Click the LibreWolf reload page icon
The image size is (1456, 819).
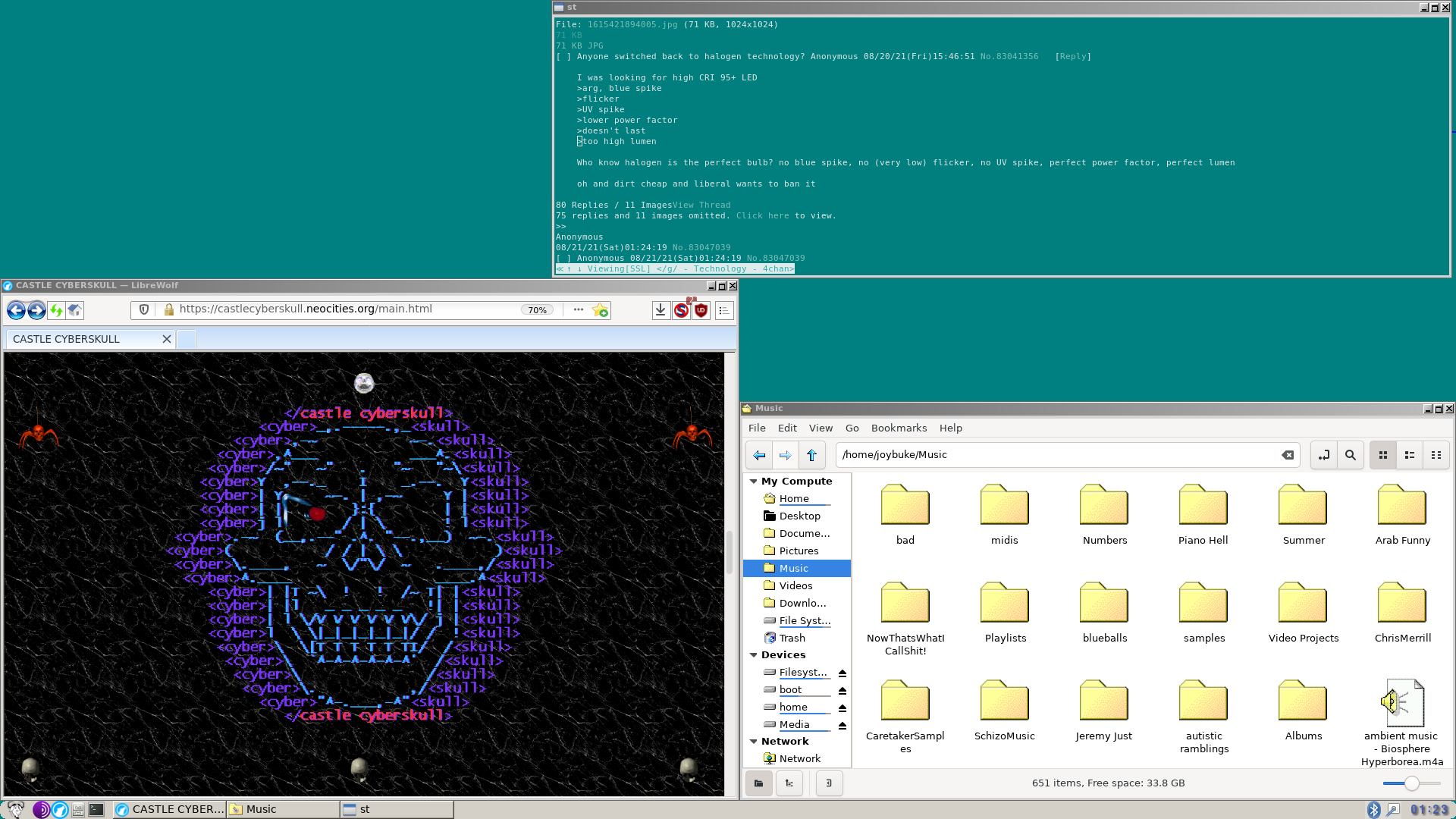[x=56, y=310]
